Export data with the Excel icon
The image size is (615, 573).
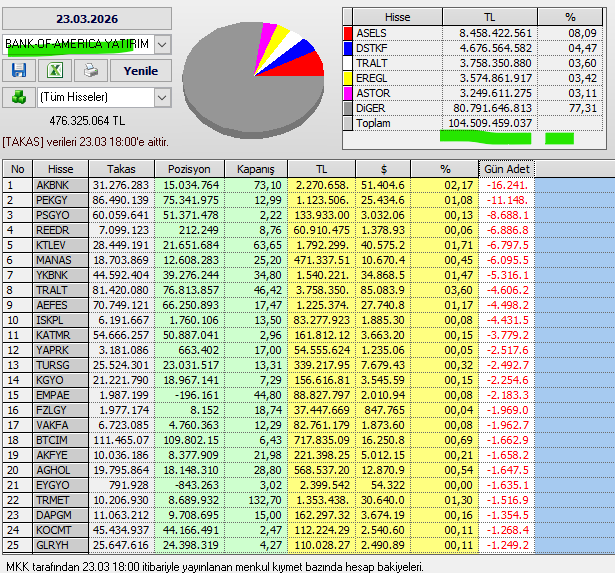[x=55, y=71]
